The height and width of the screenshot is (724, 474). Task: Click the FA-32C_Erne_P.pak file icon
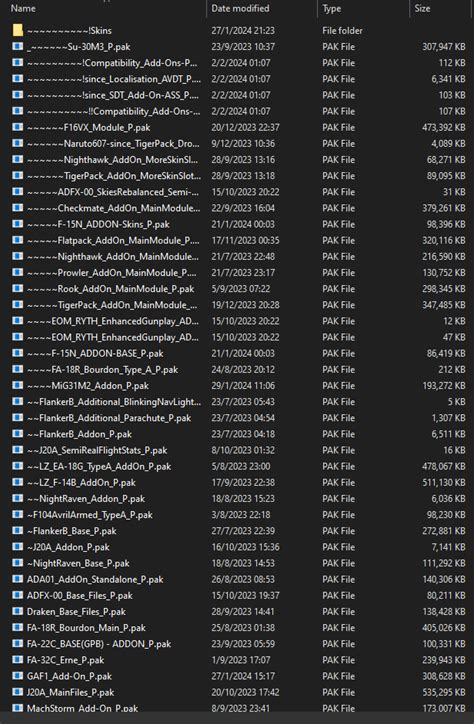pos(18,660)
